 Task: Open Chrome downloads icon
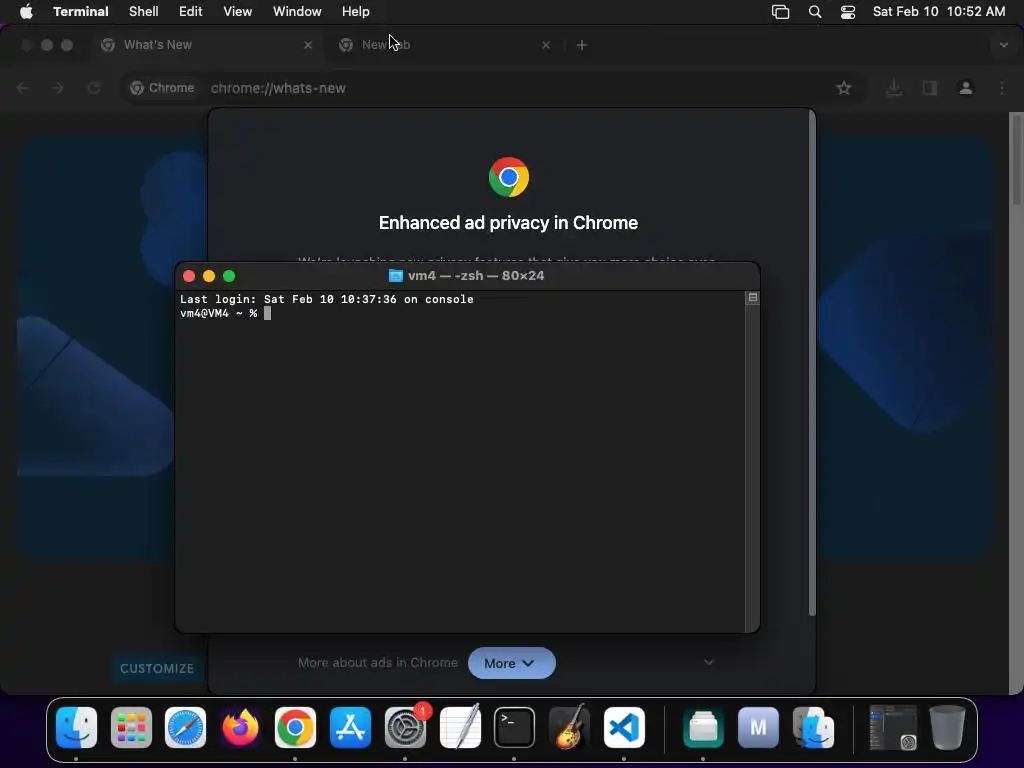pos(894,88)
